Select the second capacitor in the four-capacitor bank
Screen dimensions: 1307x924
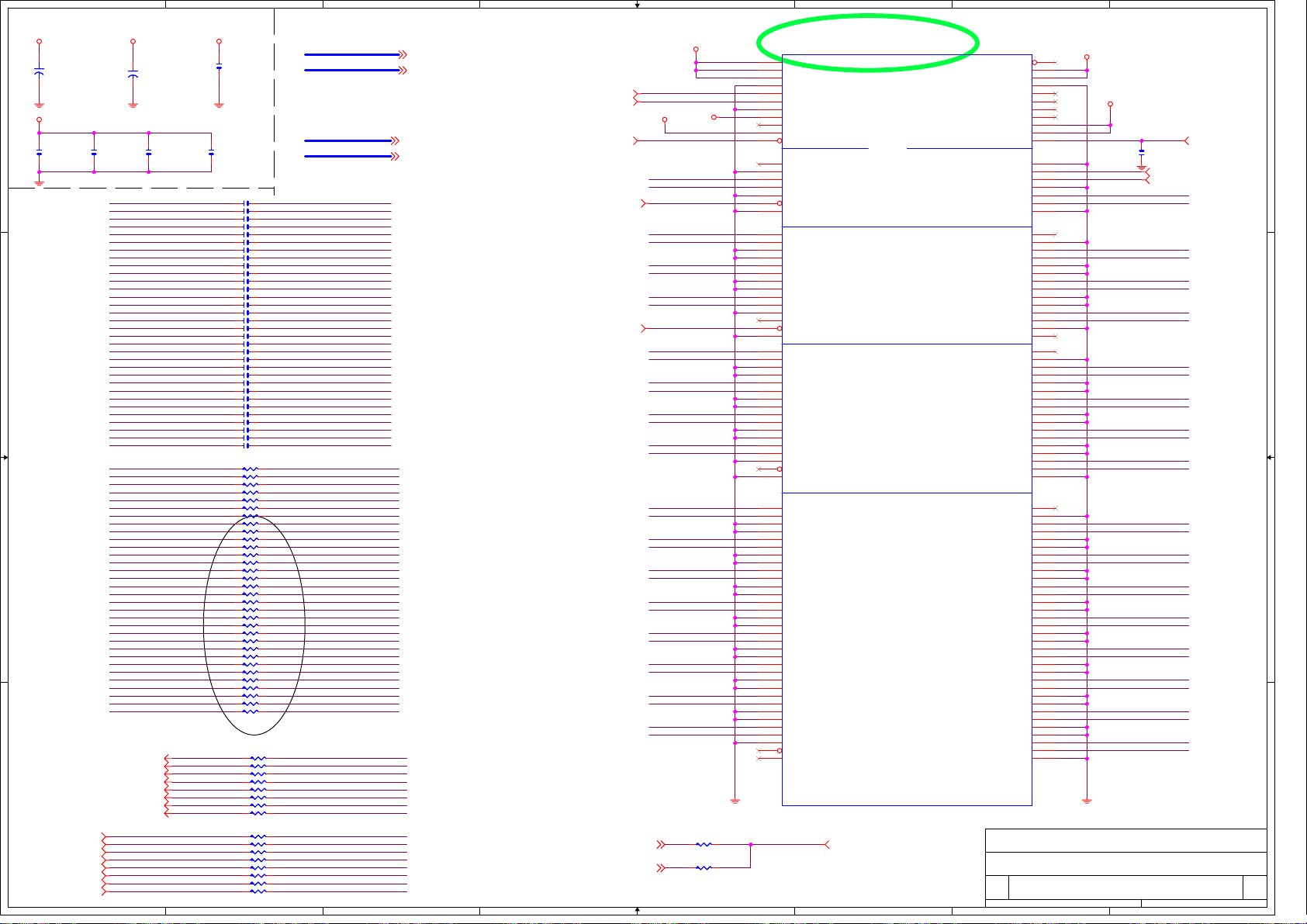94,153
